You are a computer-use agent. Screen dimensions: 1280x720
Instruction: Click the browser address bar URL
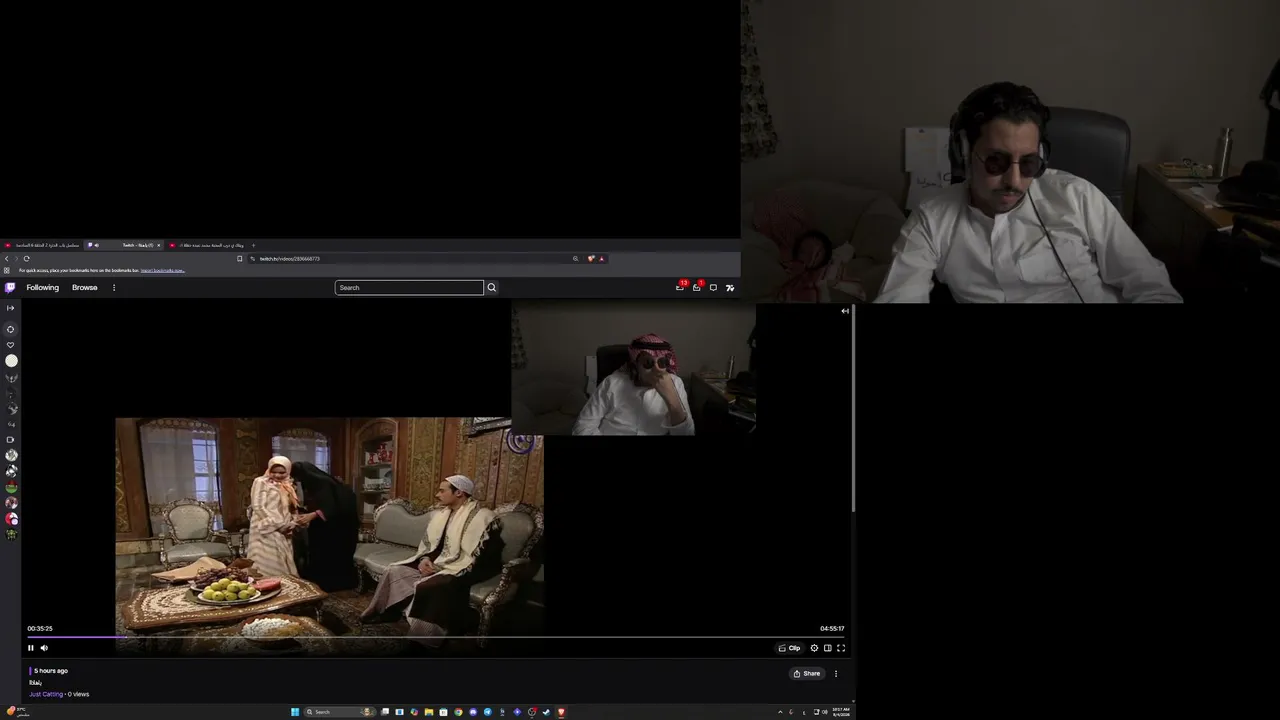tap(290, 259)
